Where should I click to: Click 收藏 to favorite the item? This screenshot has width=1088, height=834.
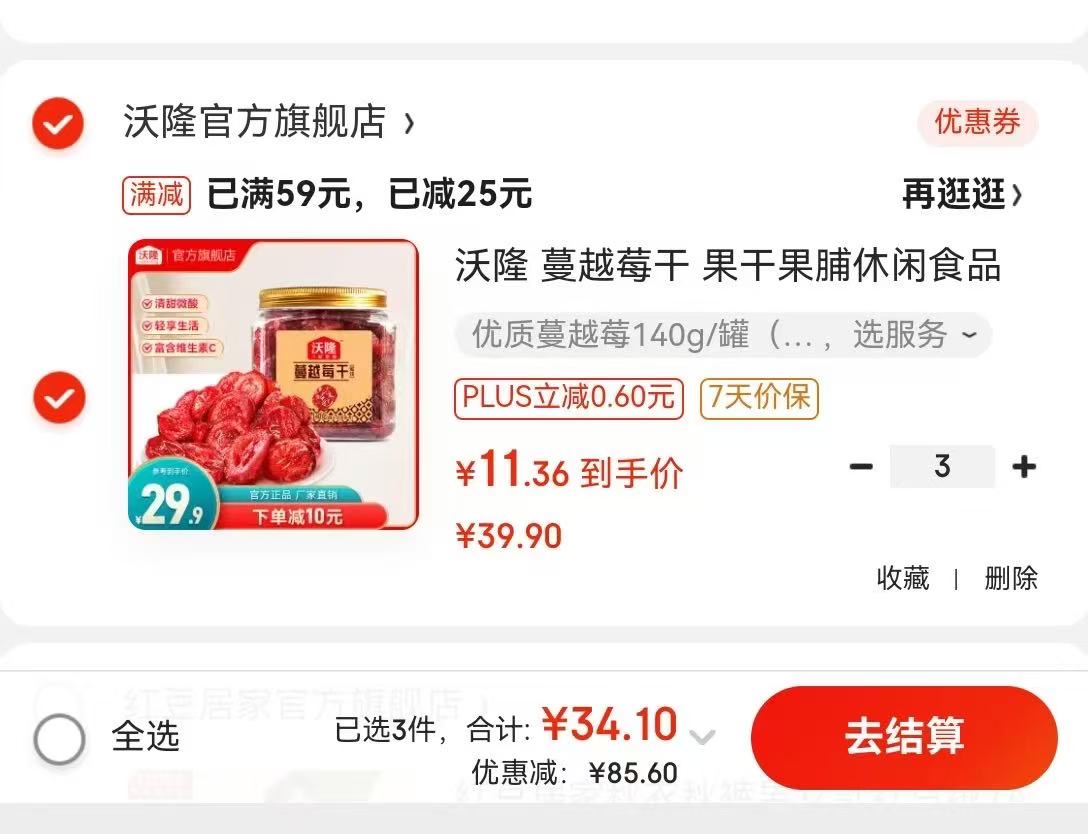(903, 577)
